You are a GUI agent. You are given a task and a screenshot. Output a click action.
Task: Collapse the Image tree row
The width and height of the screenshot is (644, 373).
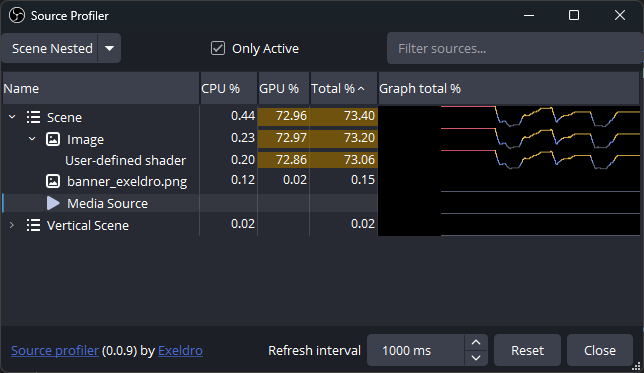point(32,139)
